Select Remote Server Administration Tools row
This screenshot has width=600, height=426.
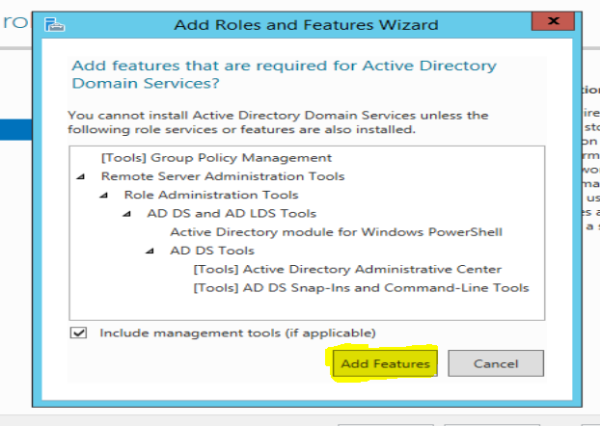[223, 176]
